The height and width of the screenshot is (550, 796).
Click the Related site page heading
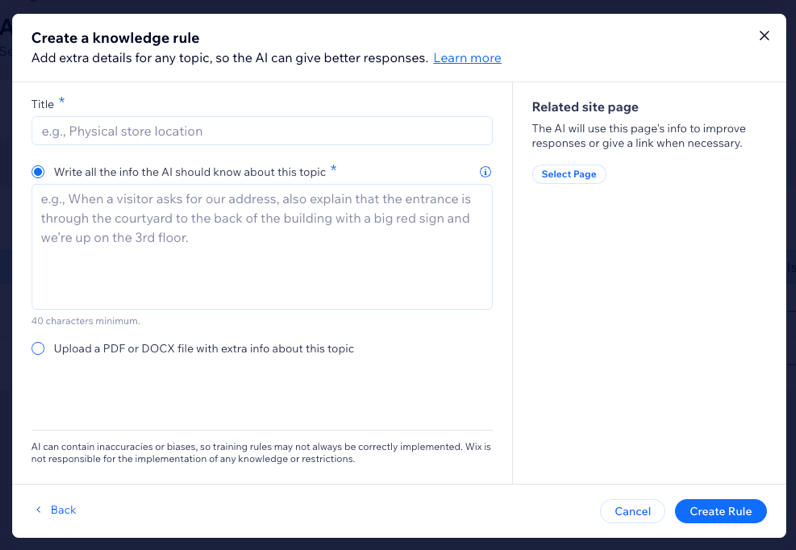585,107
